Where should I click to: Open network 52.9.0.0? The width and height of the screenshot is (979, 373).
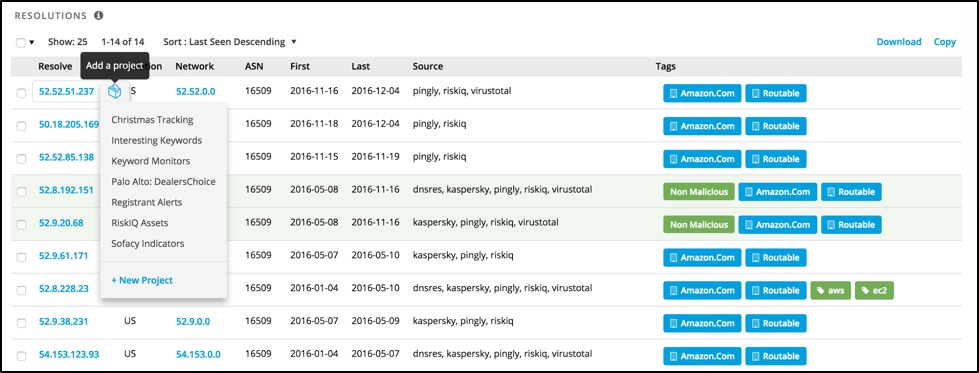[x=193, y=322]
